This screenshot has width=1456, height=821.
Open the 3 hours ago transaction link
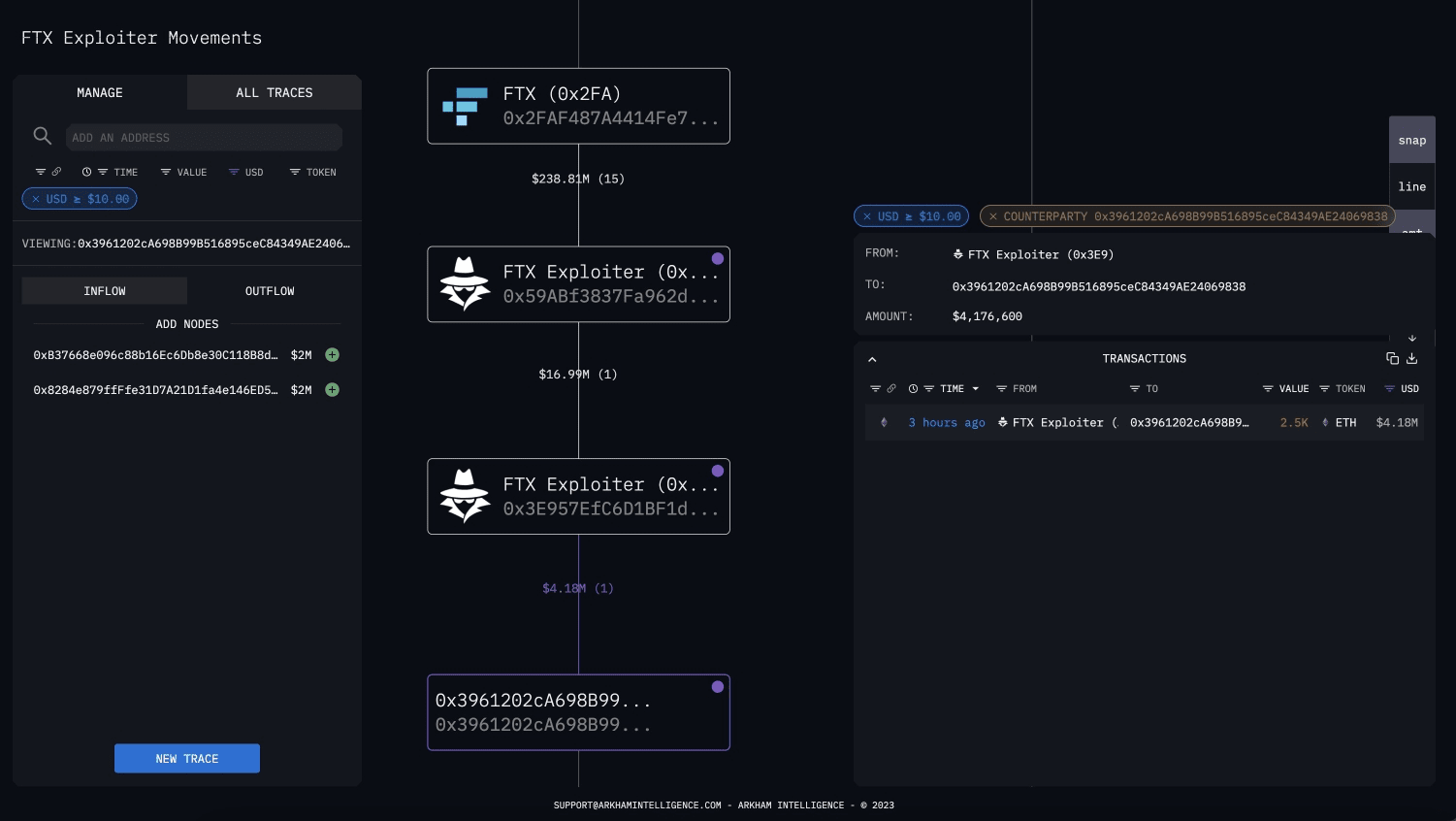(947, 422)
